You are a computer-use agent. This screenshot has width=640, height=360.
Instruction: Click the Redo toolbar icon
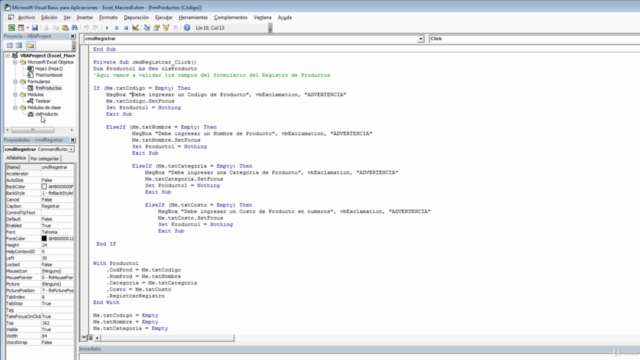click(x=96, y=28)
